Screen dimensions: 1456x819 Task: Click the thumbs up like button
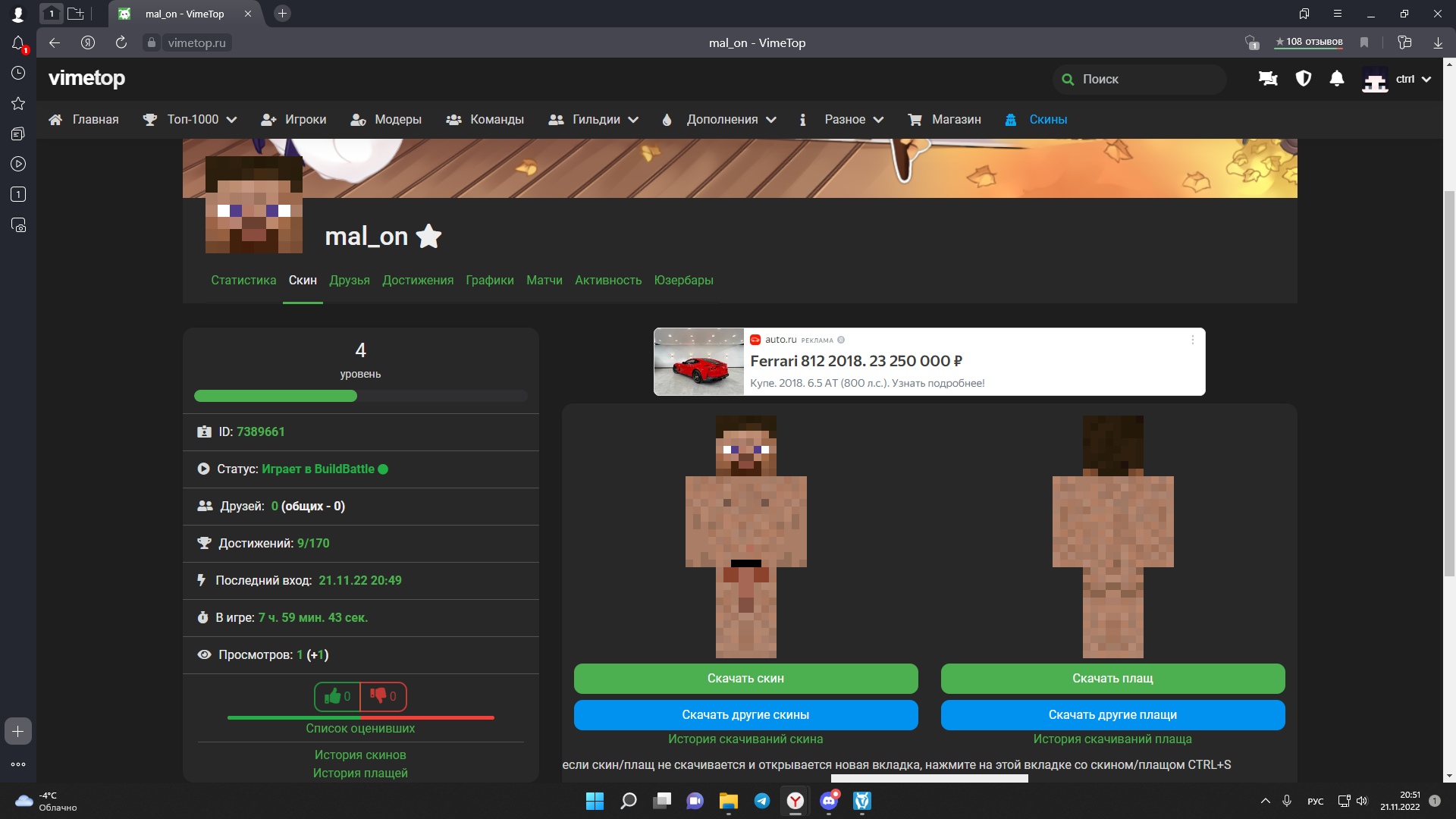click(337, 696)
